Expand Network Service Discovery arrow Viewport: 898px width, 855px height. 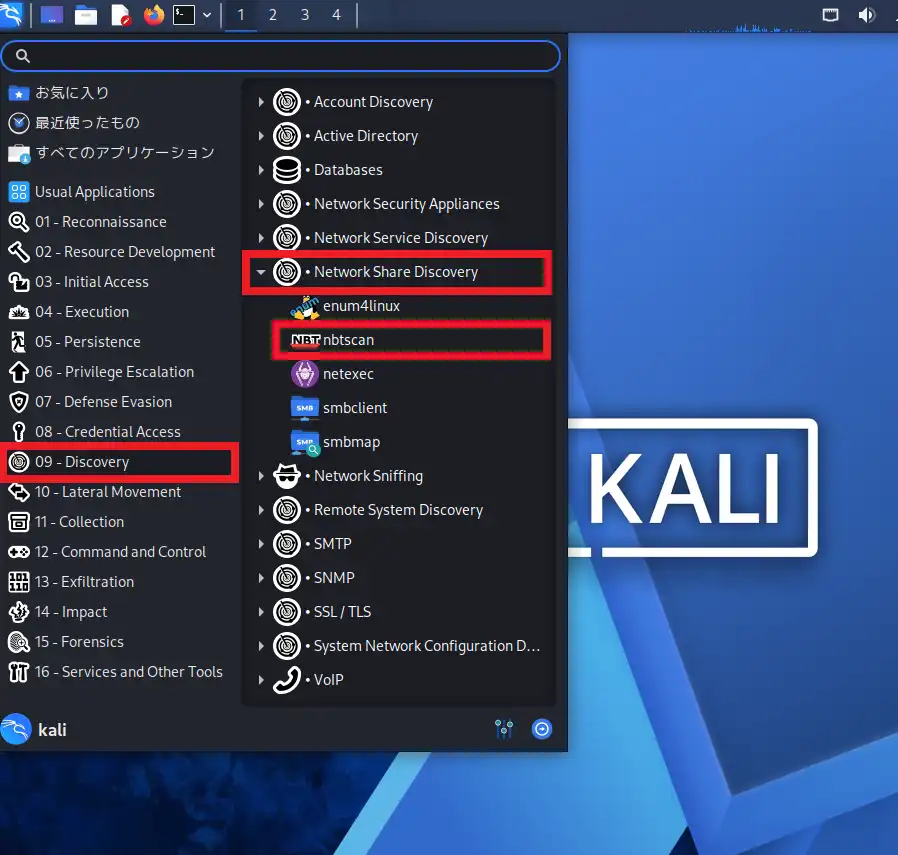pos(261,238)
